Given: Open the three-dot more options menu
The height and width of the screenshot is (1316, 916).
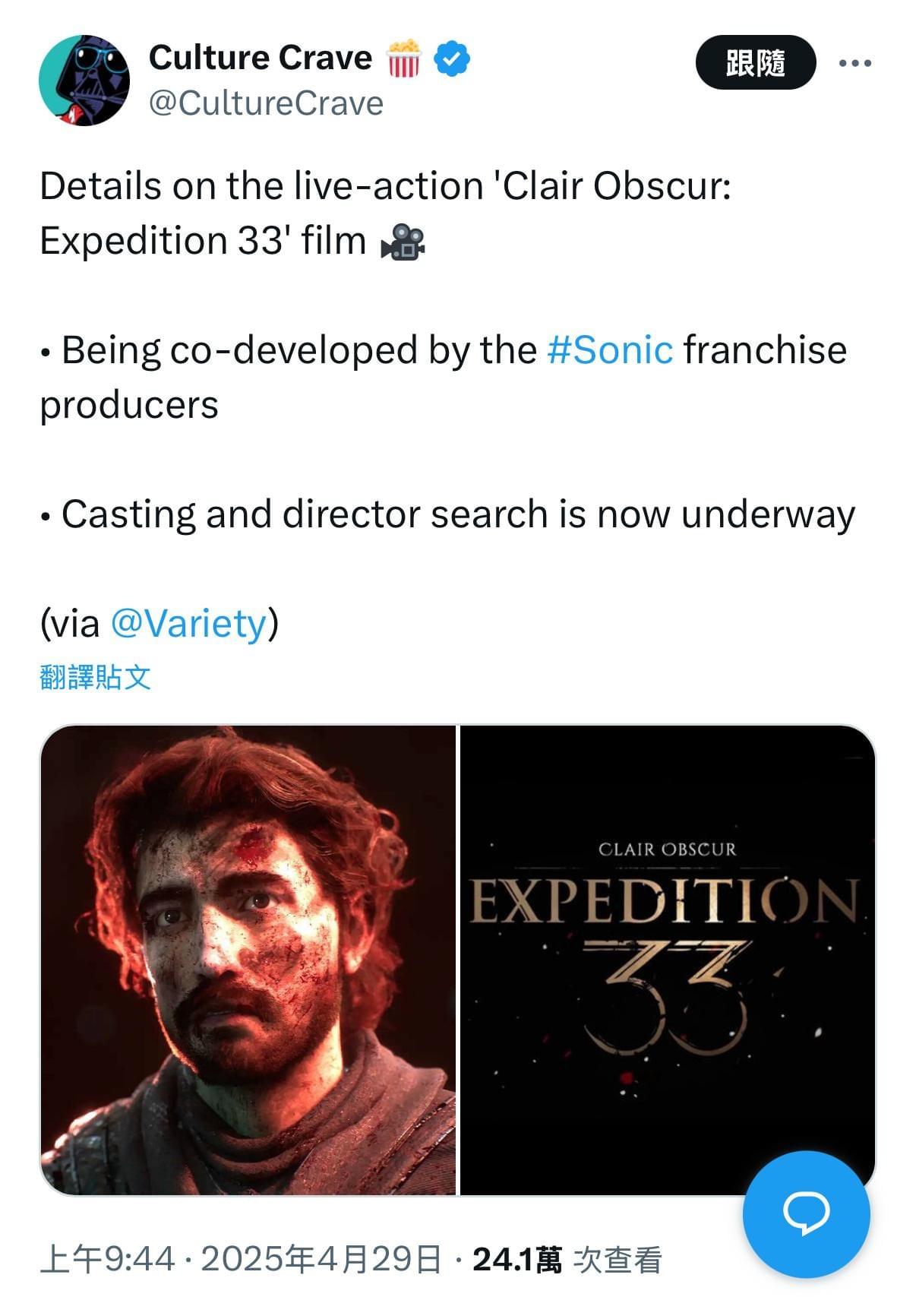Looking at the screenshot, I should click(855, 63).
